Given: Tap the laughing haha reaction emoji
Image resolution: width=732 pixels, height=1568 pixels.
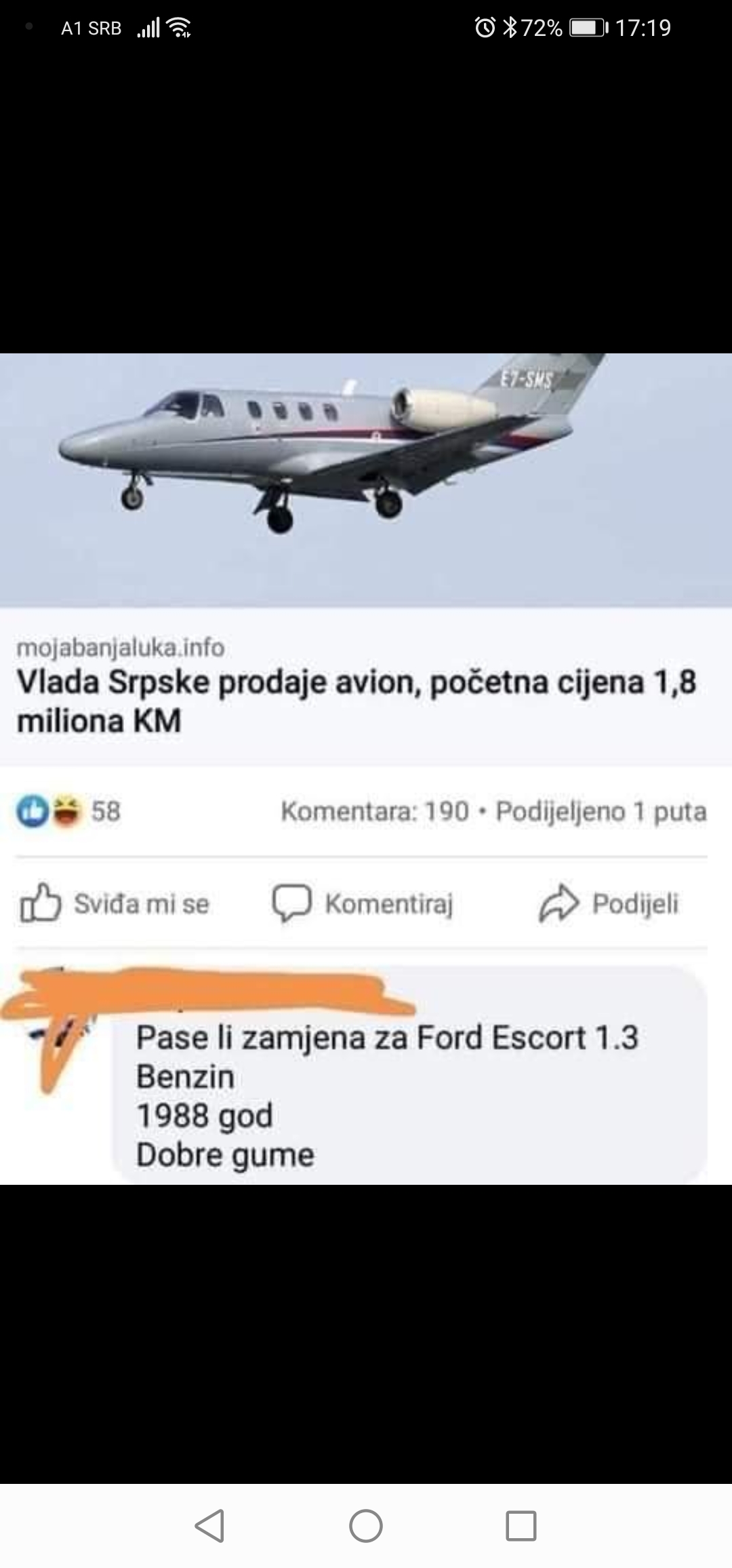Looking at the screenshot, I should coord(66,811).
